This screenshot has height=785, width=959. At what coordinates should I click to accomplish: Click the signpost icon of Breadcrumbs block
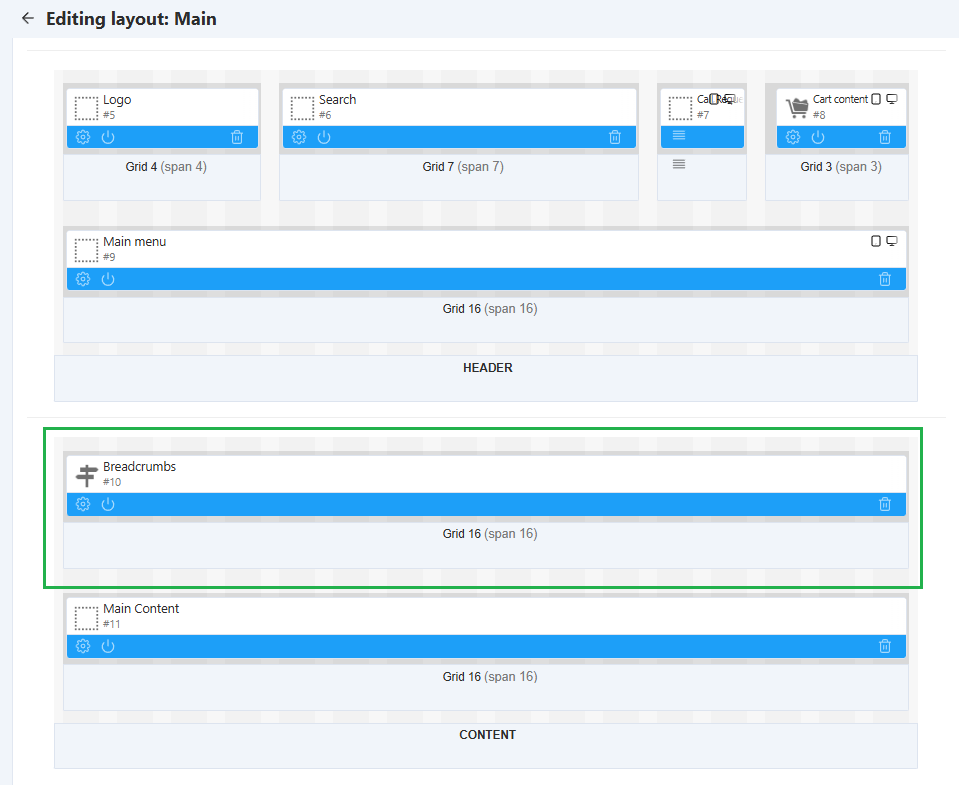[86, 475]
